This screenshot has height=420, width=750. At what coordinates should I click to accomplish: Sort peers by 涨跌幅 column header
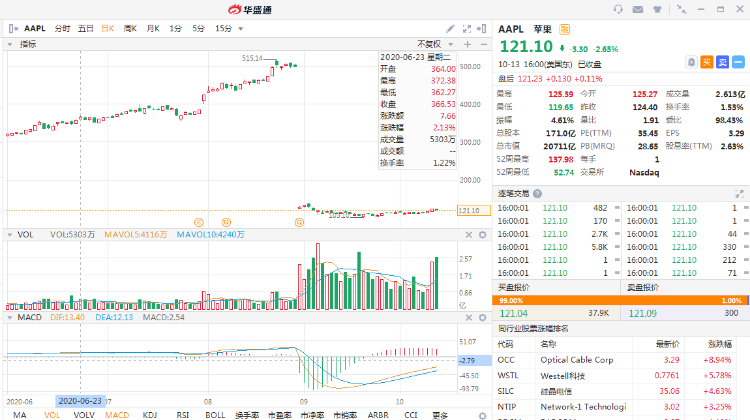(x=720, y=344)
